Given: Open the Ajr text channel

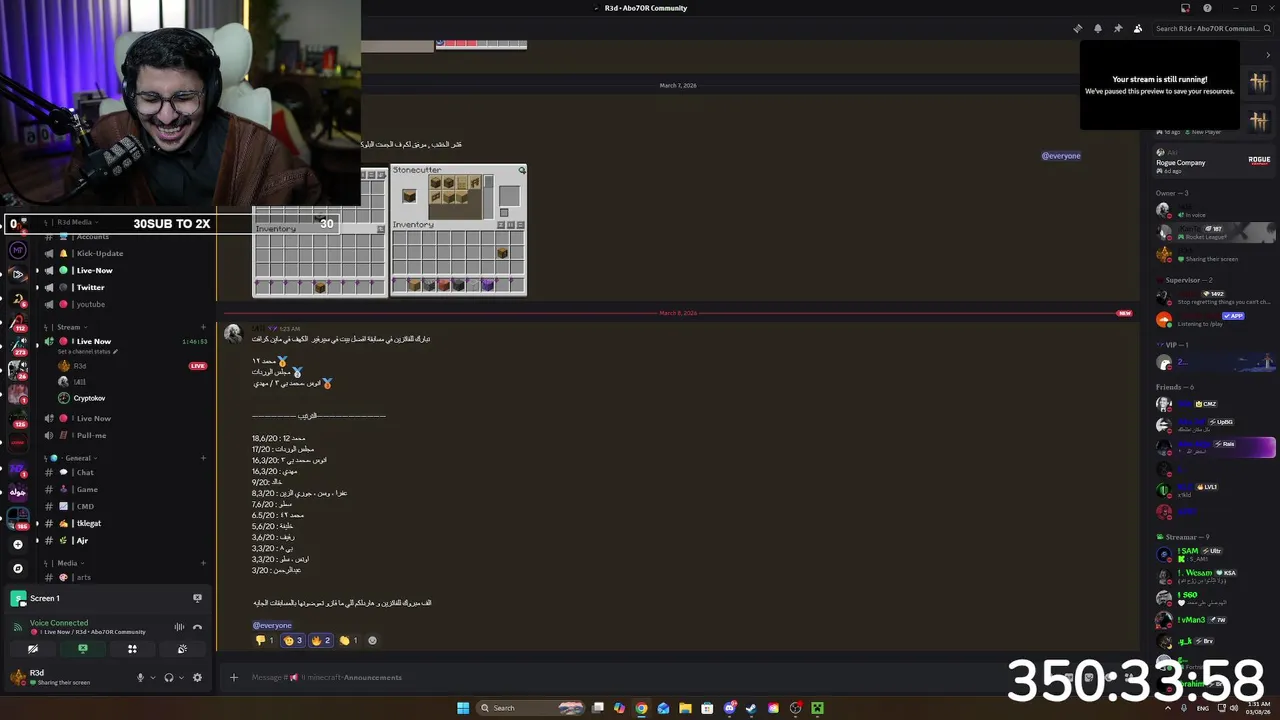Looking at the screenshot, I should click(x=125, y=540).
